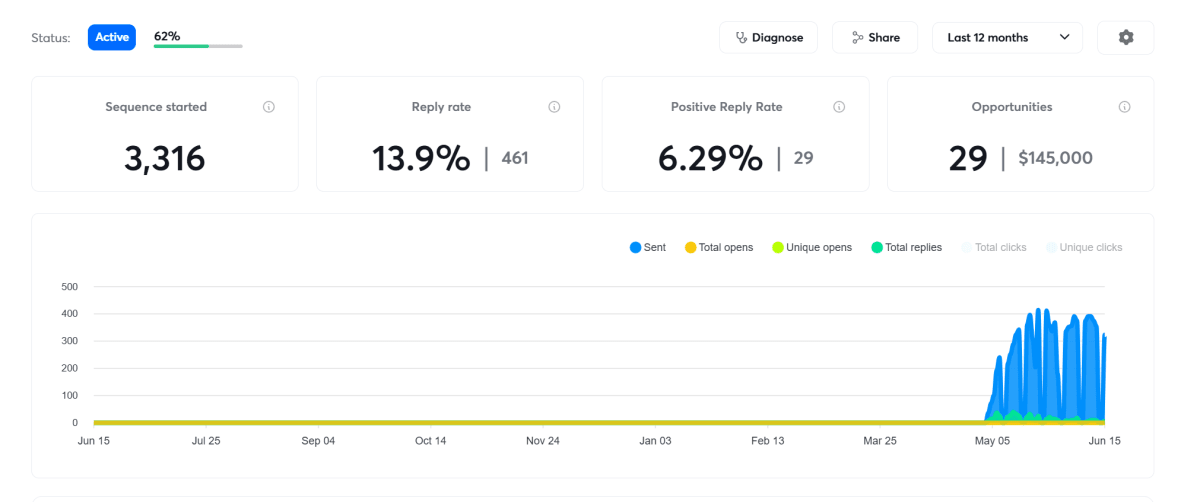Open the Diagnose stethoscope button
This screenshot has height=502, width=1200.
pyautogui.click(x=768, y=38)
